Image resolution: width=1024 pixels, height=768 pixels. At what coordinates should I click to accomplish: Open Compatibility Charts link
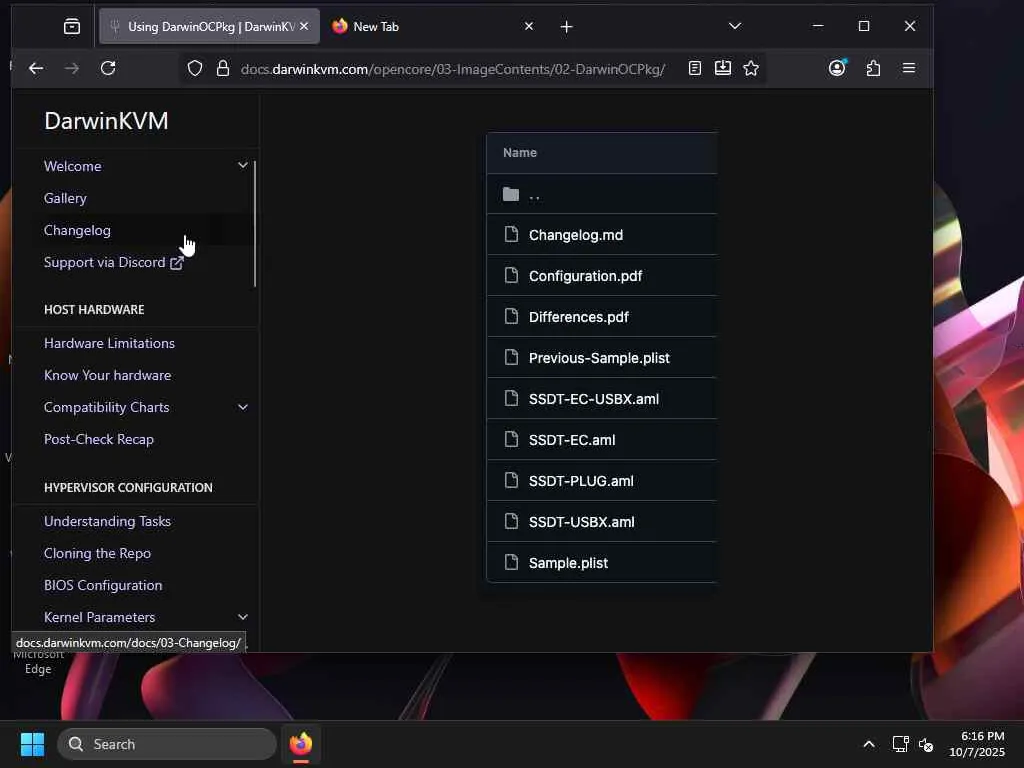click(x=106, y=407)
